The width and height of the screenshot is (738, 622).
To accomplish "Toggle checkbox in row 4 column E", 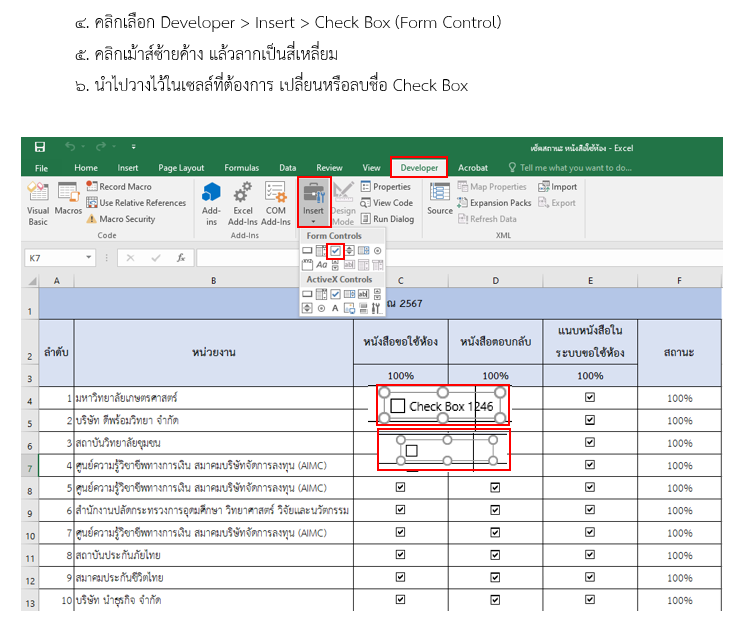I will pyautogui.click(x=590, y=397).
